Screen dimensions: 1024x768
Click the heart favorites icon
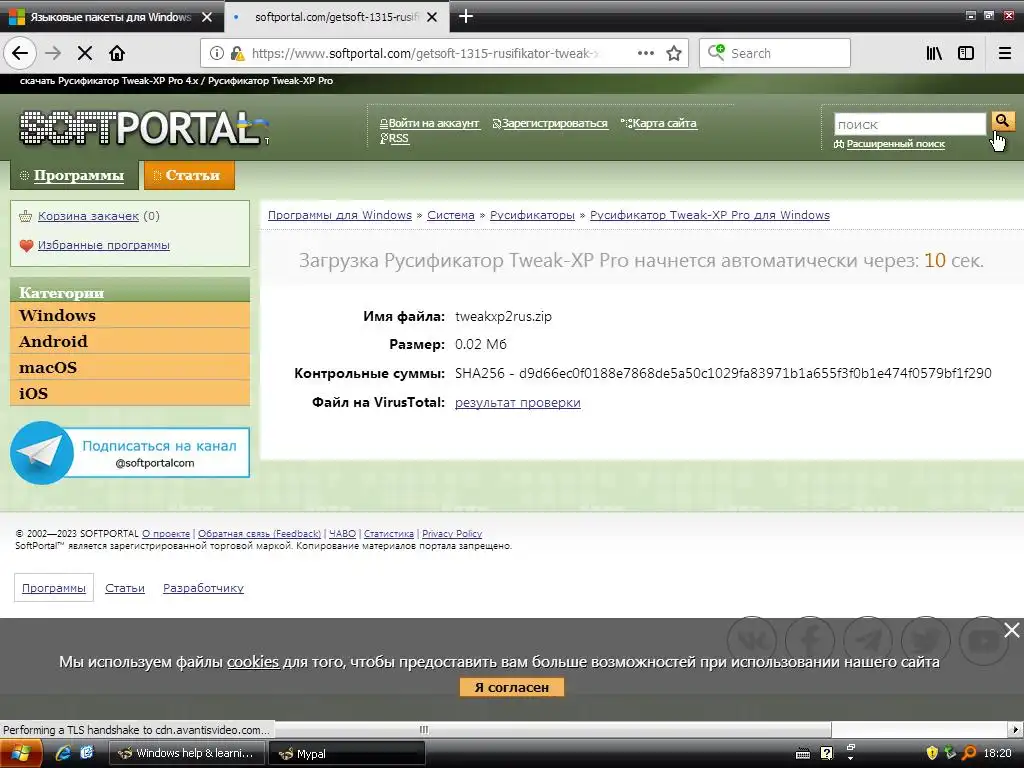pyautogui.click(x=26, y=246)
